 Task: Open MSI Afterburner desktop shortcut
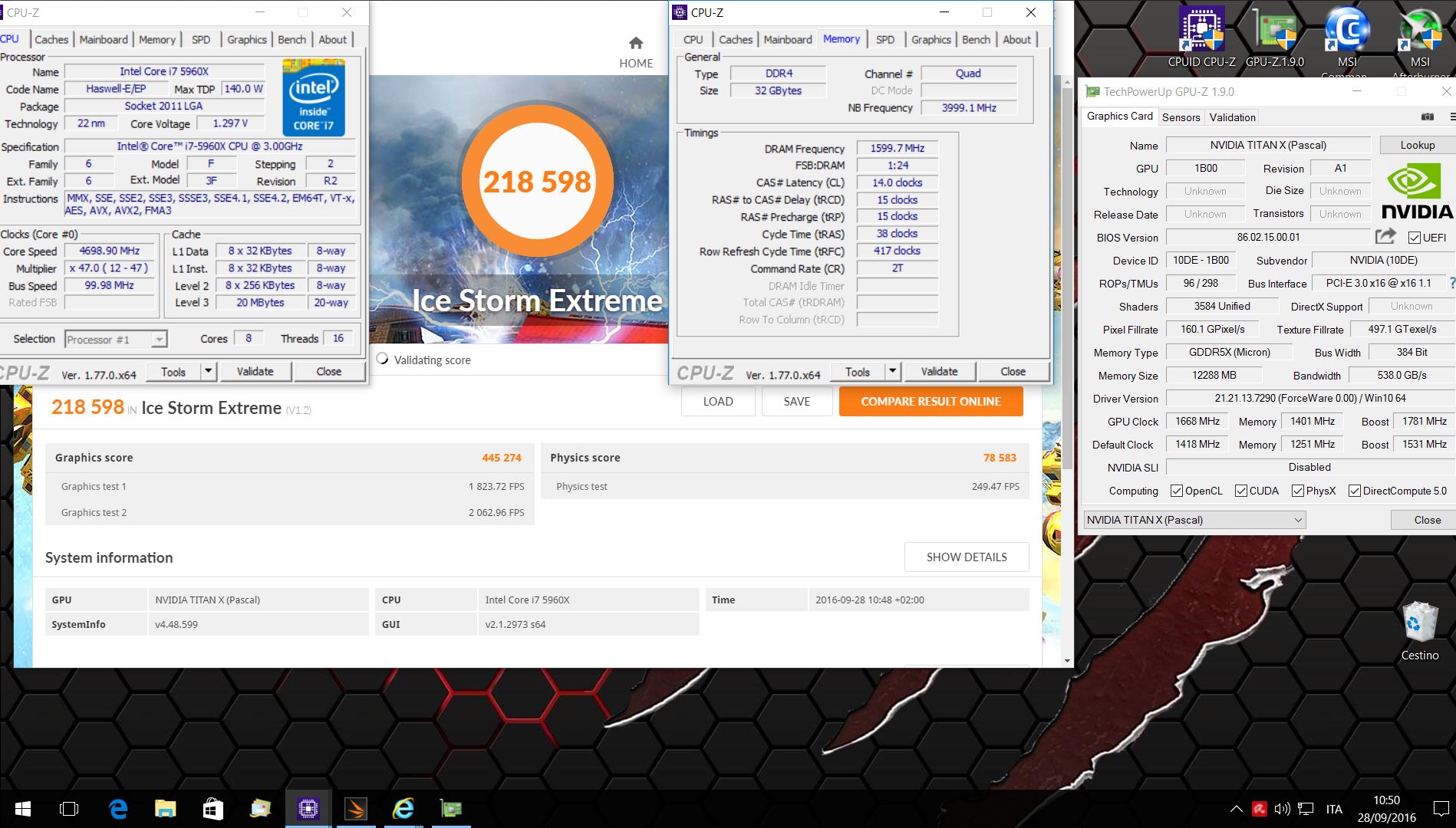pos(1420,38)
